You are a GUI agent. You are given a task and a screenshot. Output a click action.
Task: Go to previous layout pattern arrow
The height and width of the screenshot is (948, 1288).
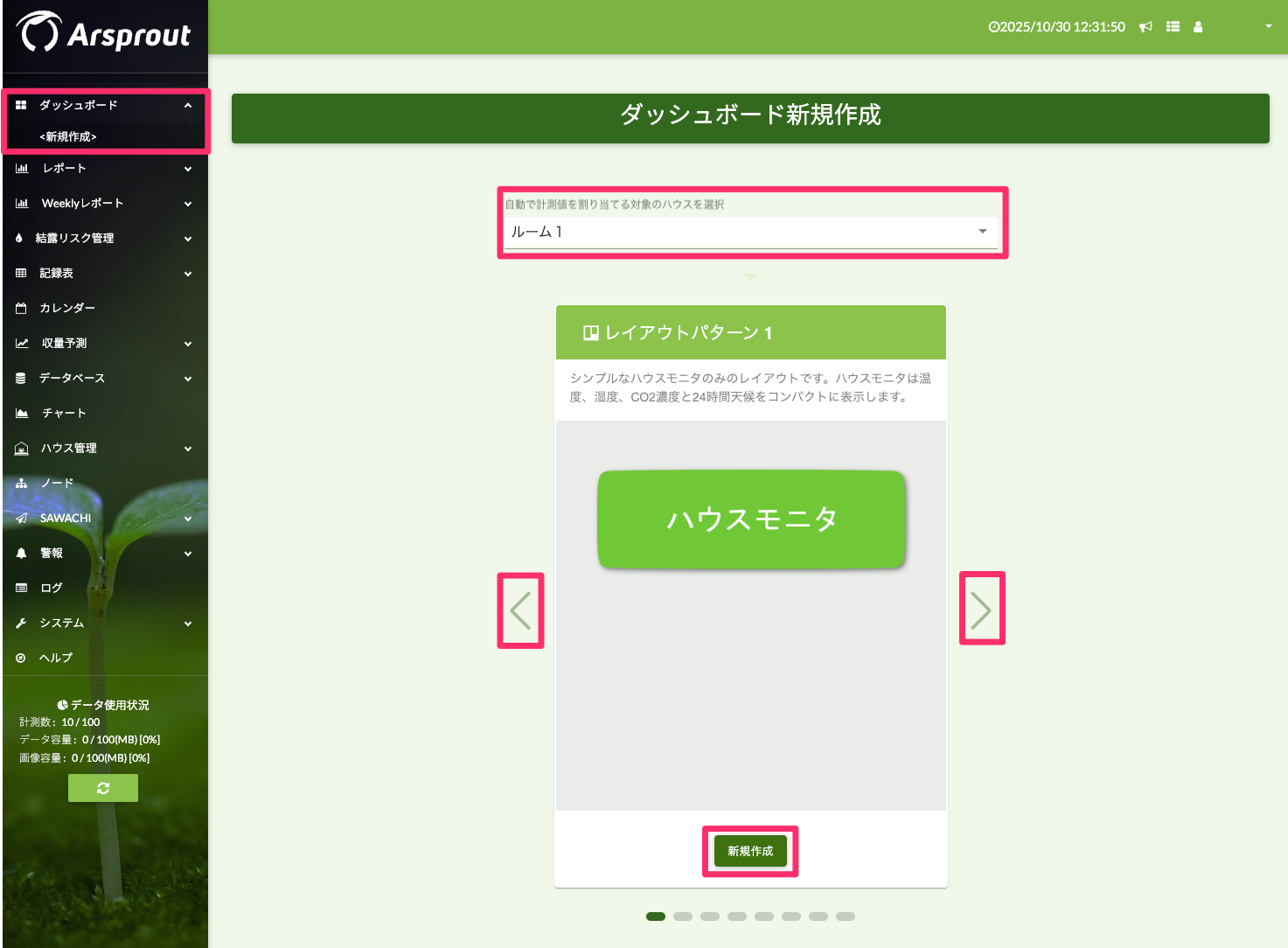tap(521, 610)
